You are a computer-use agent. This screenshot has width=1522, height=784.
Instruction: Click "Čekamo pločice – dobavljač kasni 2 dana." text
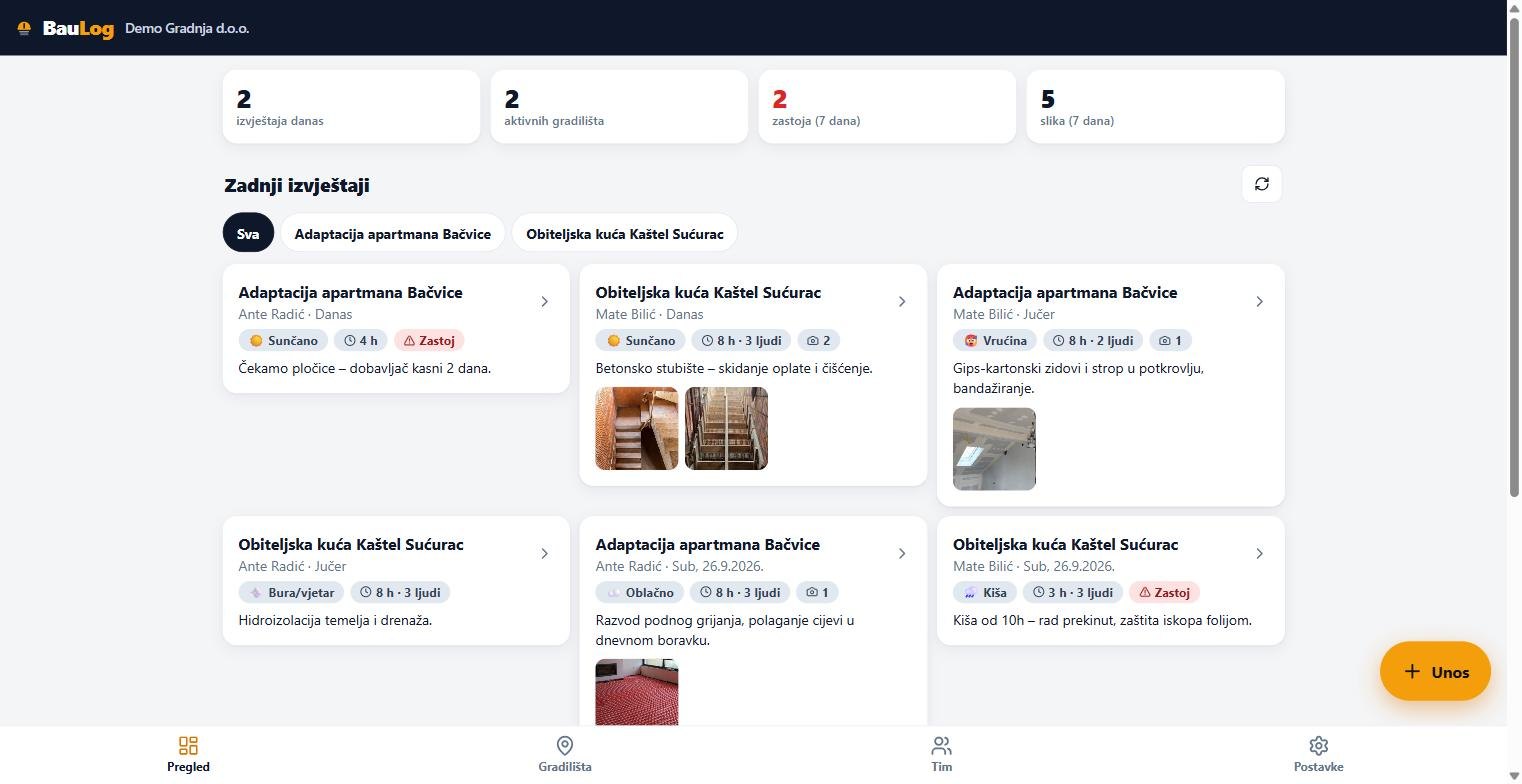tap(365, 368)
